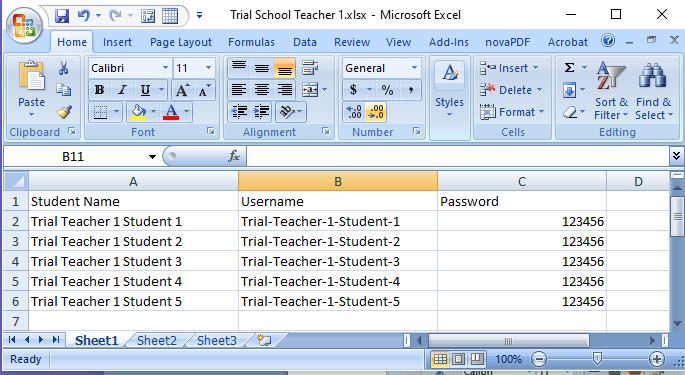Select all cells with corner button
This screenshot has width=685, height=375.
tap(16, 181)
